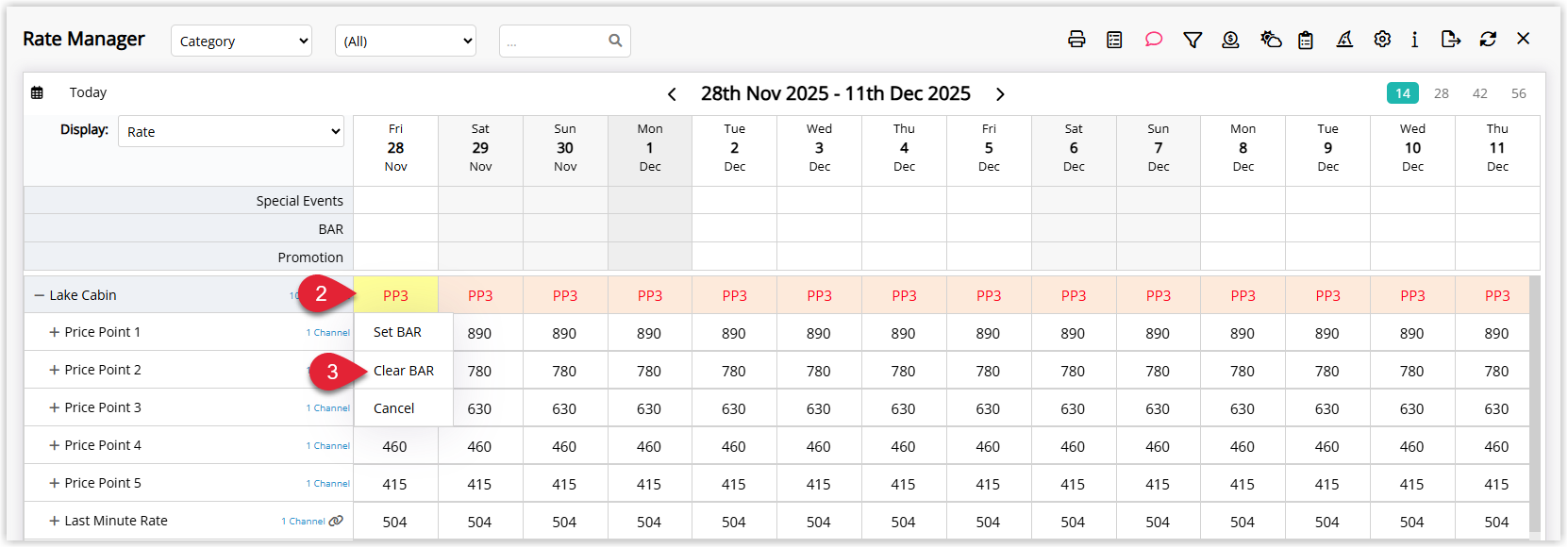Click 460 for Price Point 4 on Fri 28 Nov
The image size is (1568, 548).
[x=395, y=446]
